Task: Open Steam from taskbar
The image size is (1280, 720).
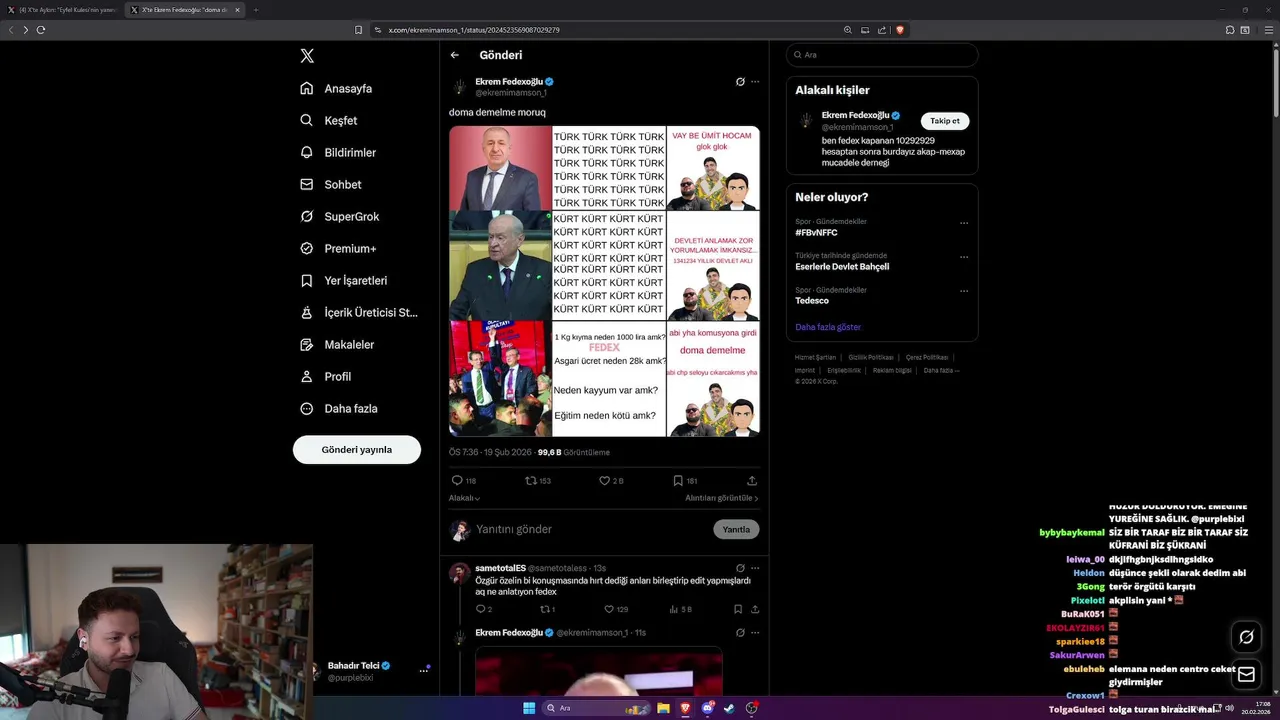Action: 729,708
